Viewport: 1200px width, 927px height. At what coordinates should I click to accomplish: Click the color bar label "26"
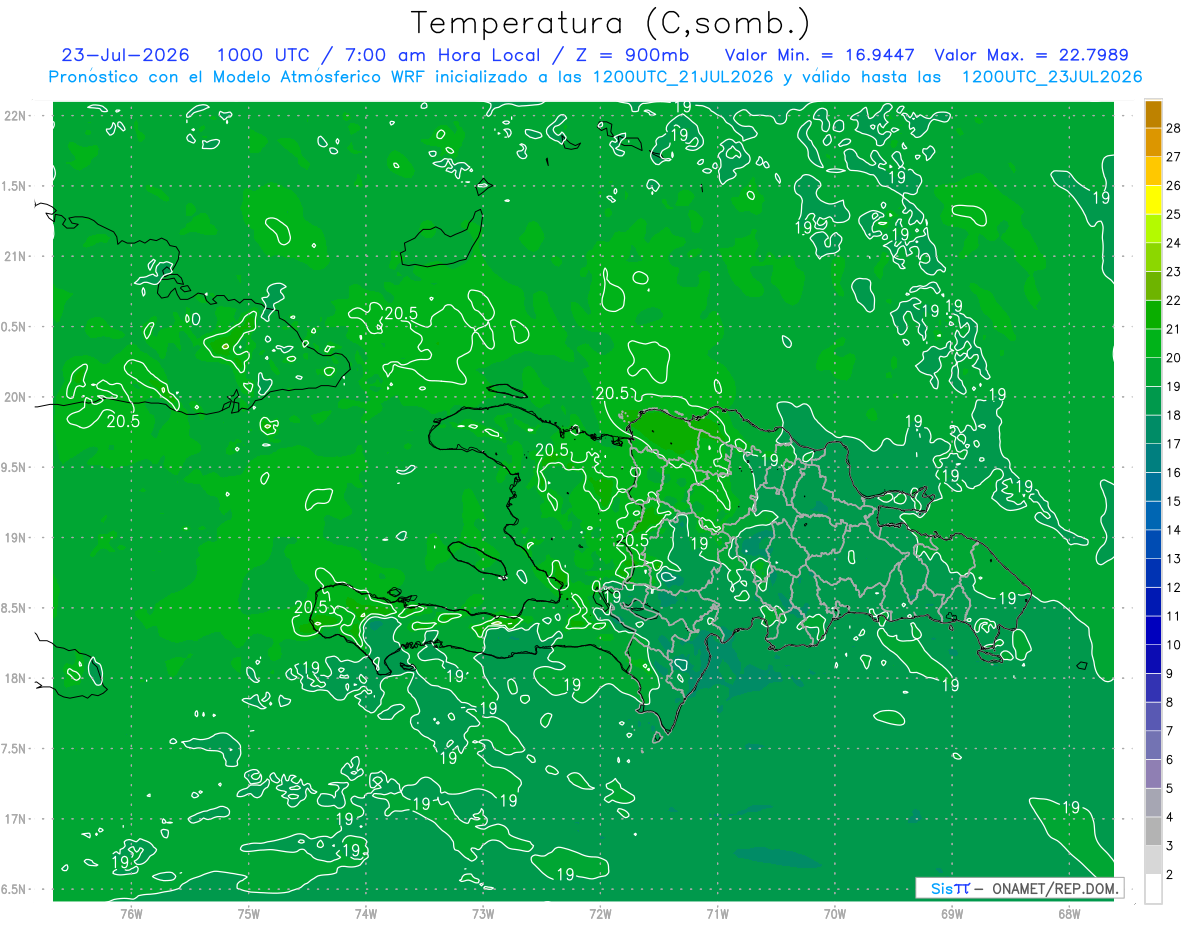[x=1174, y=185]
